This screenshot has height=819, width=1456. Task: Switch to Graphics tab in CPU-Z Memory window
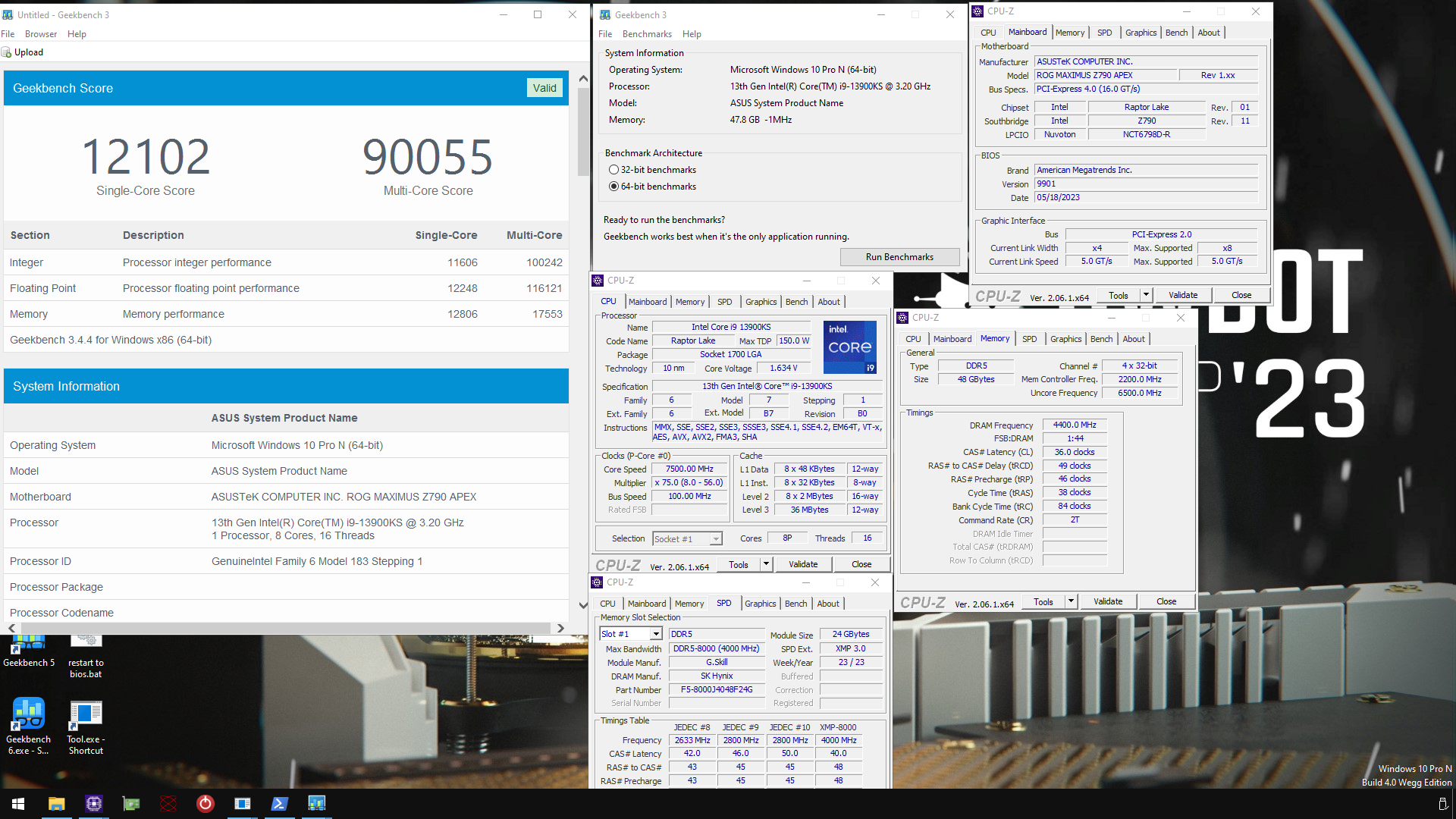tap(1065, 339)
